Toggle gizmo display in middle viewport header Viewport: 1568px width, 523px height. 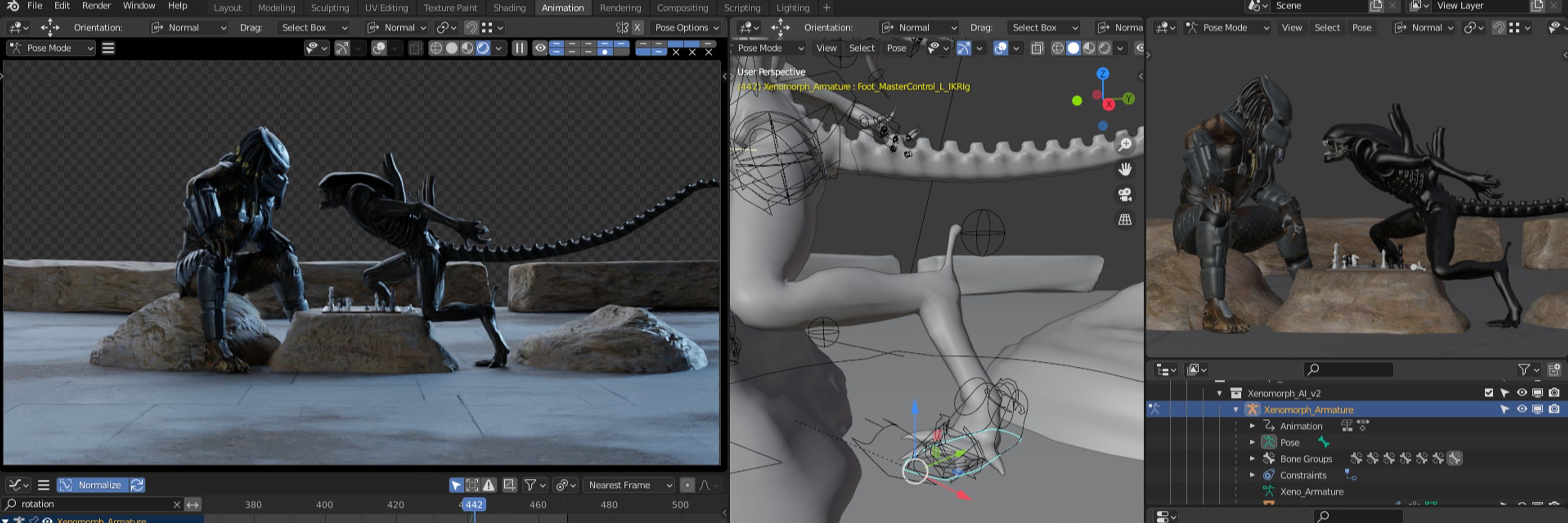pos(964,48)
